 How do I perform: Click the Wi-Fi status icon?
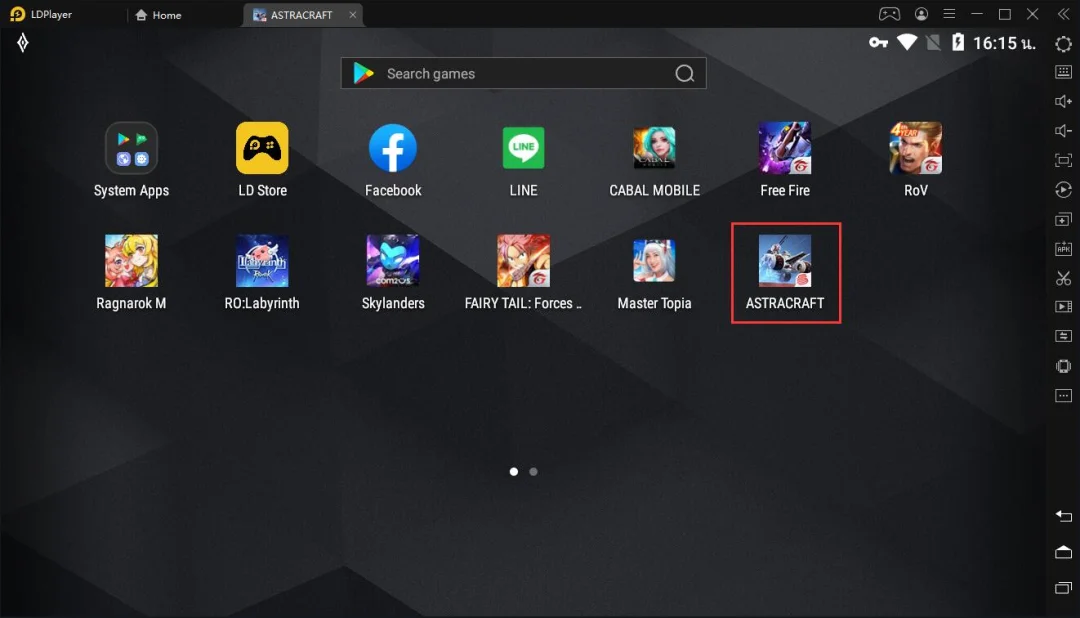[907, 43]
